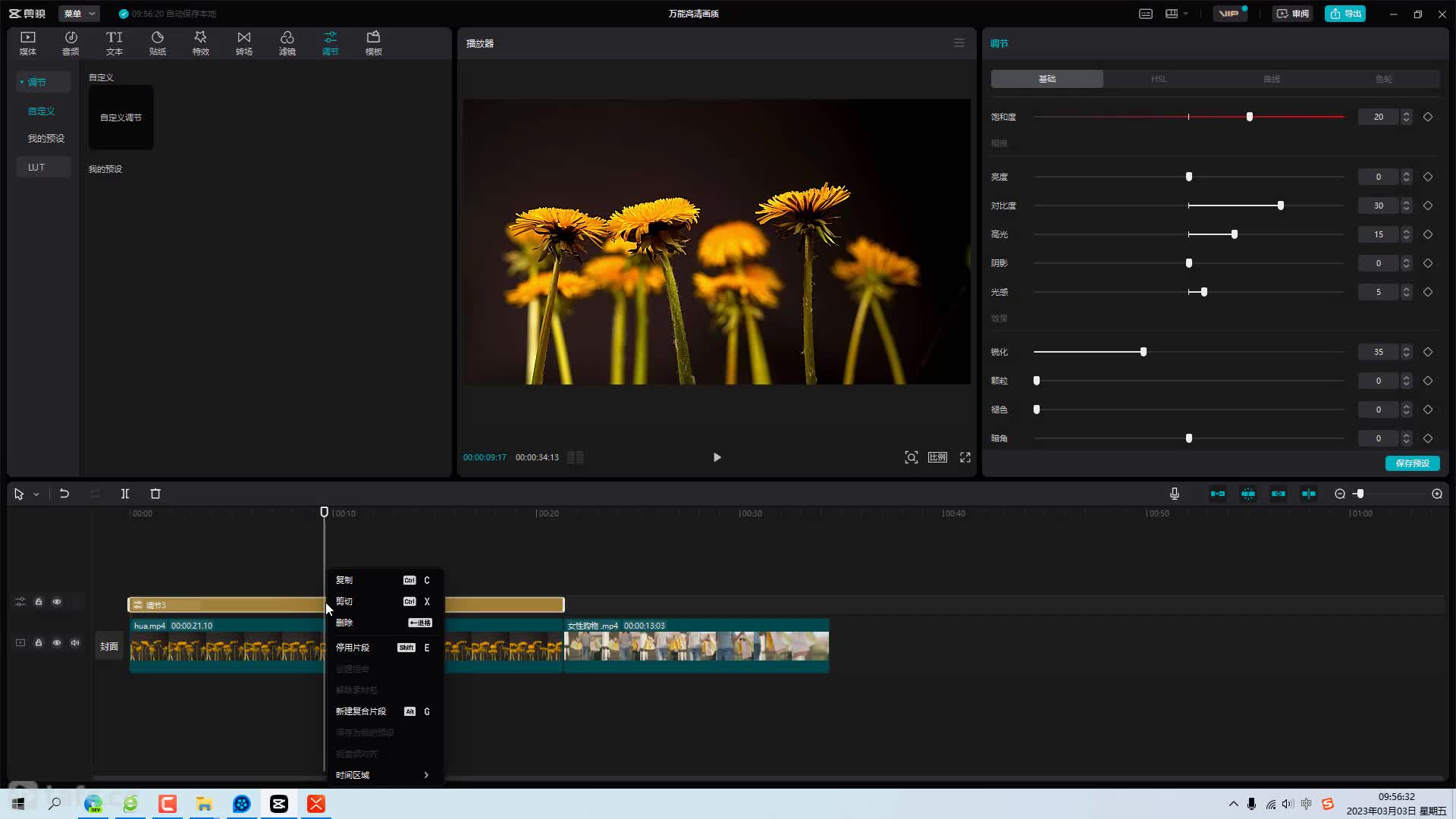Select the 自定义调节 thumbnail

[121, 117]
